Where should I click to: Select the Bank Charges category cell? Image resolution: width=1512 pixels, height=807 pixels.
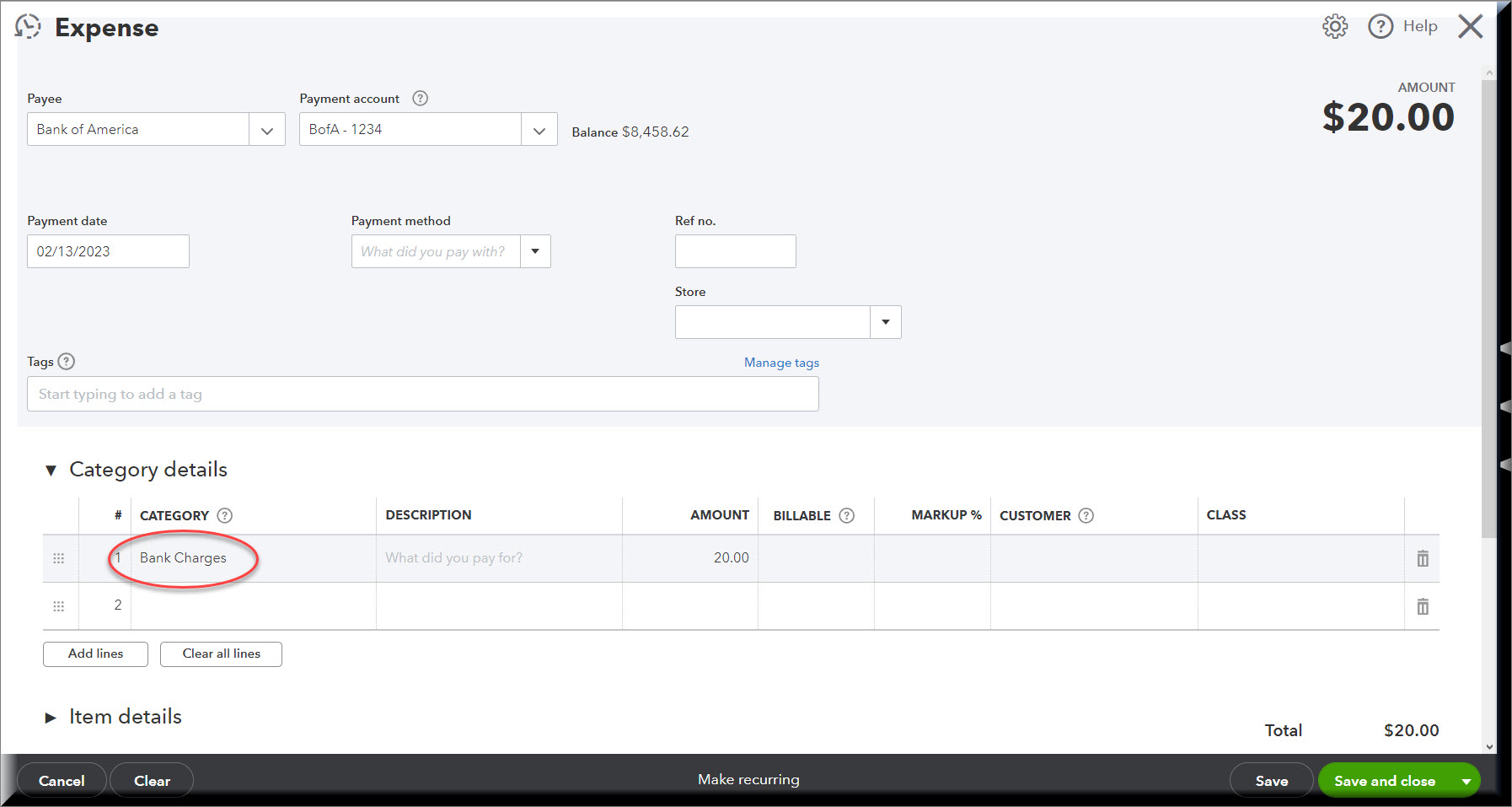254,558
